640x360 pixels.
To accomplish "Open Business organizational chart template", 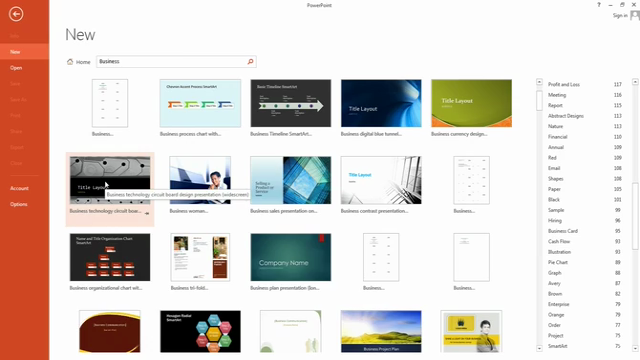I will click(x=110, y=257).
